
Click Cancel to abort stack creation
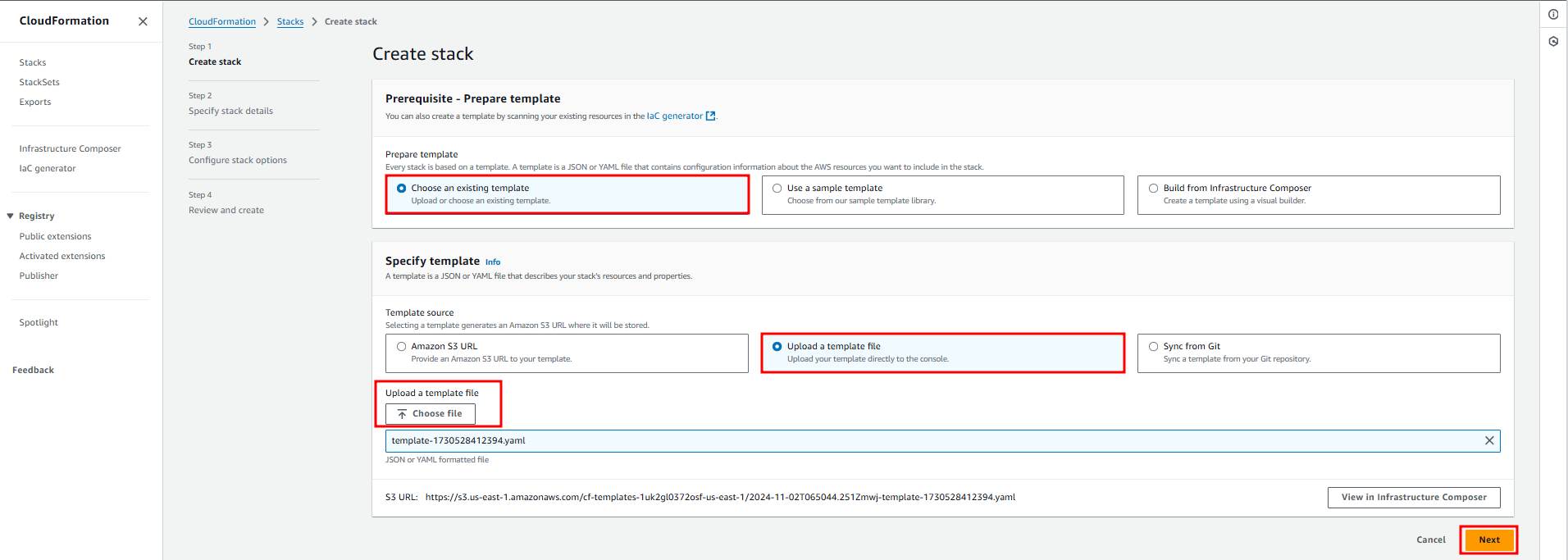pos(1430,540)
